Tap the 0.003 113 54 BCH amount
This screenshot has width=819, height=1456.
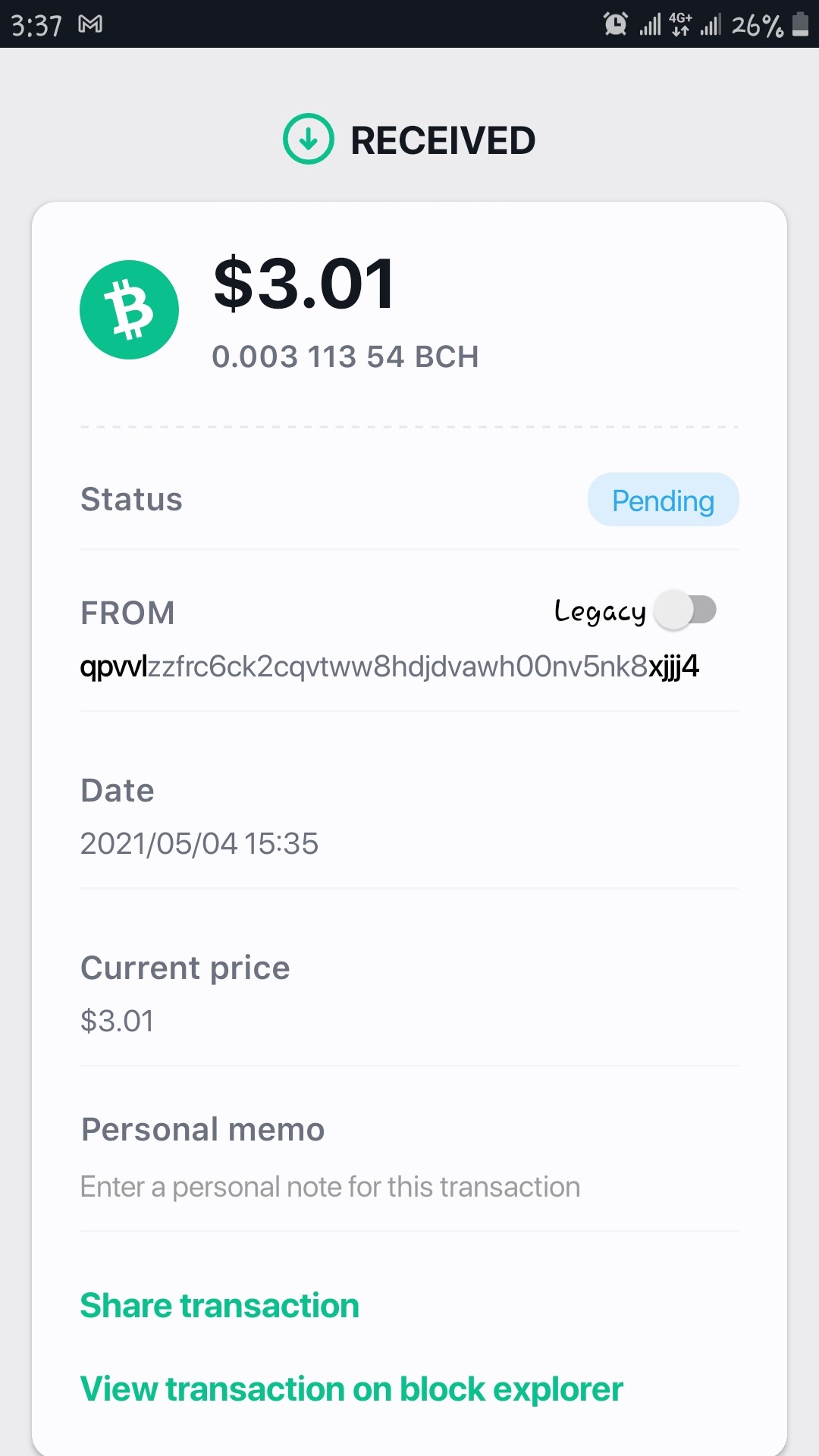point(345,356)
